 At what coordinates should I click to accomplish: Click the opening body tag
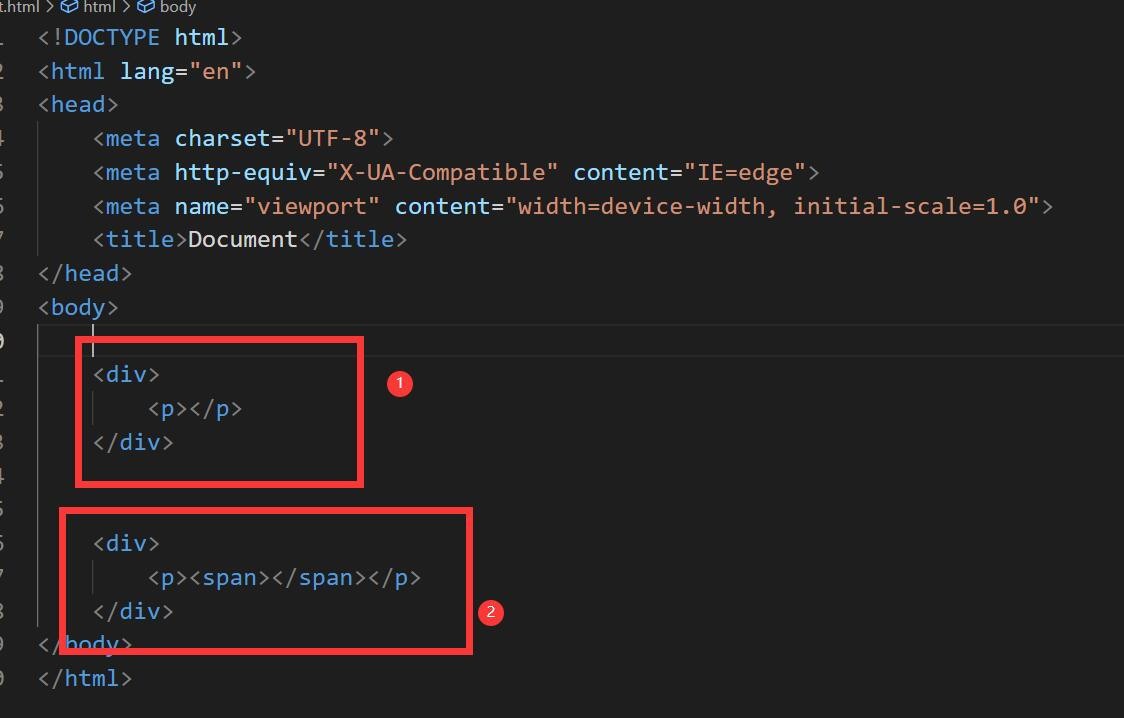(x=78, y=308)
